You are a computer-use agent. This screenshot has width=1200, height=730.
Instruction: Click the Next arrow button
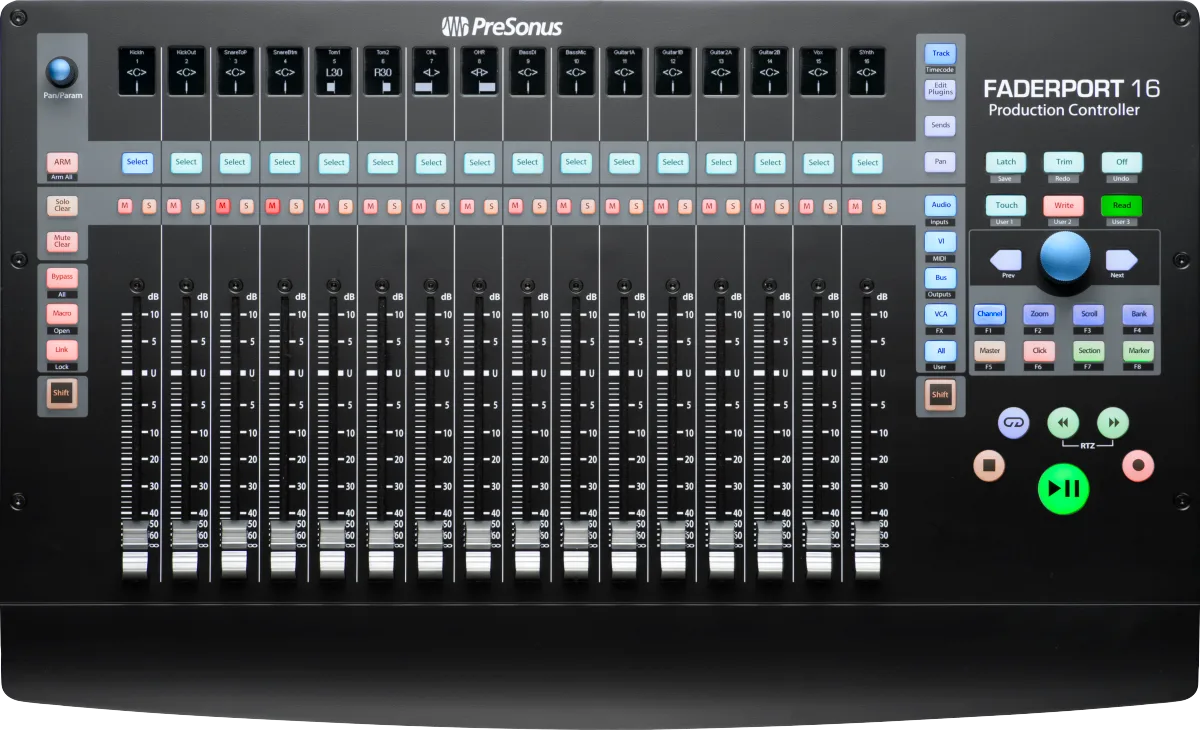1122,261
